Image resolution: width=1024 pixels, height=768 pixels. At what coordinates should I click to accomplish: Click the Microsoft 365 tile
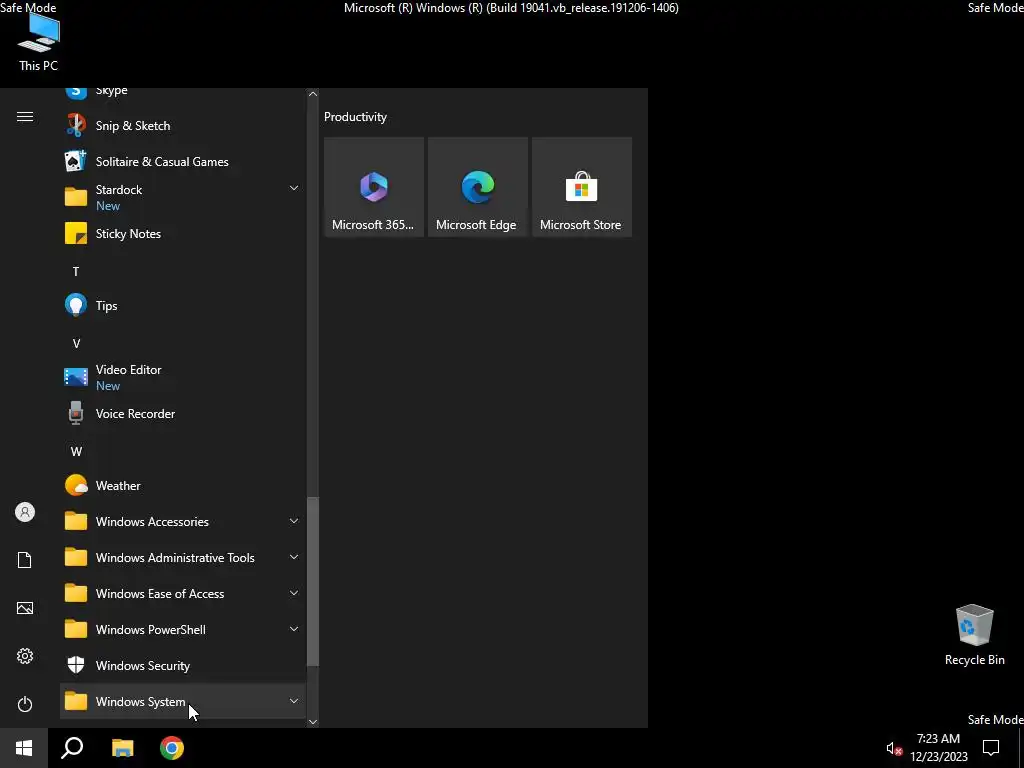(x=374, y=187)
